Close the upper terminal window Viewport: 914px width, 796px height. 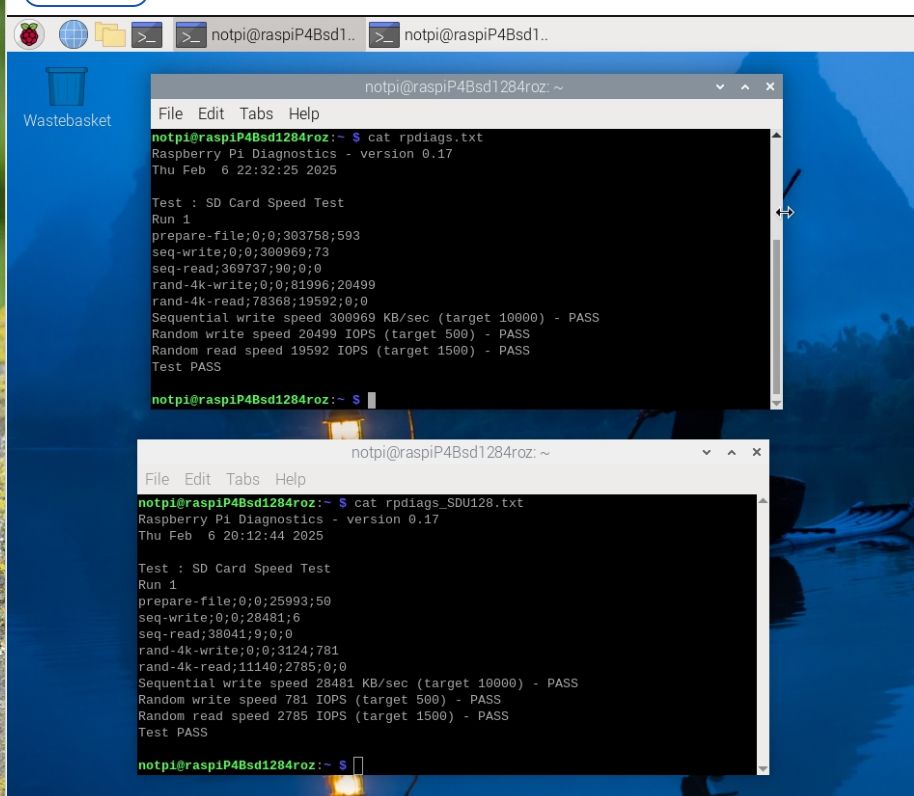(770, 87)
